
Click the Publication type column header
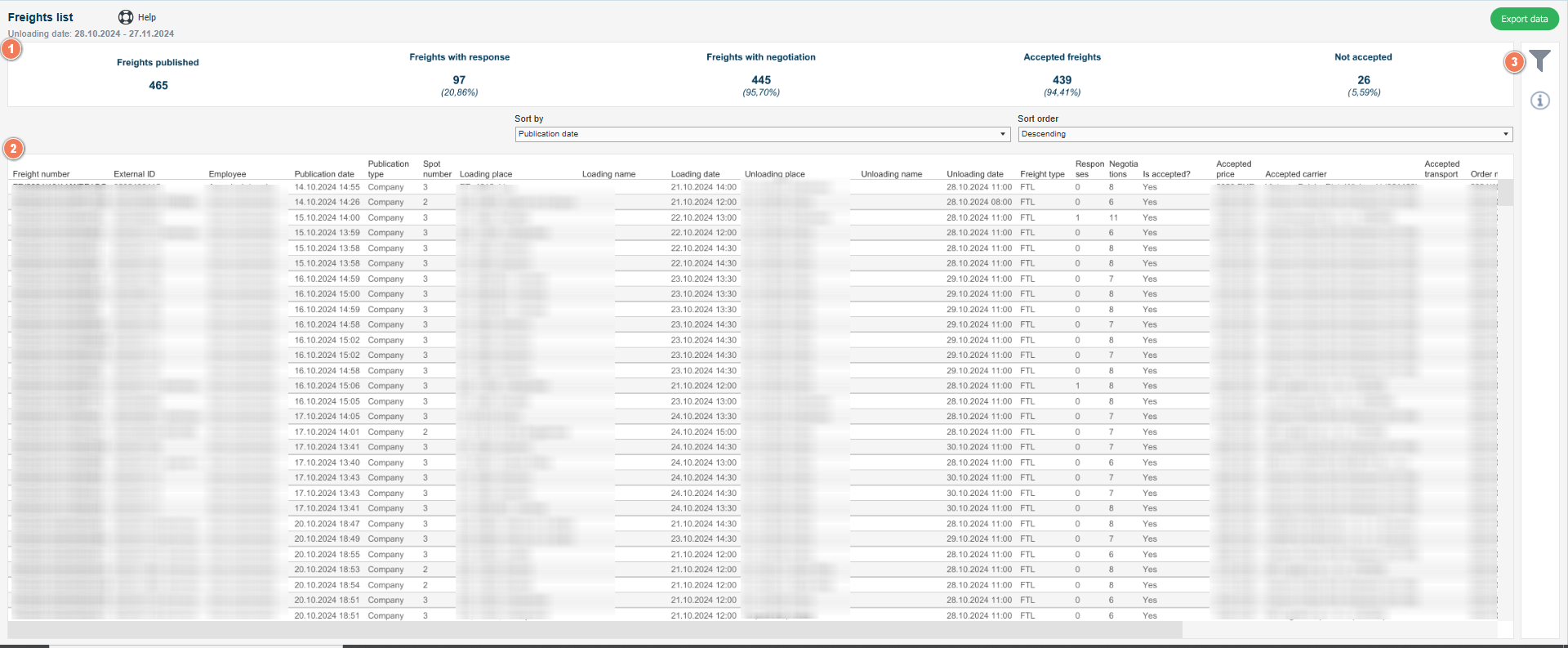click(388, 169)
